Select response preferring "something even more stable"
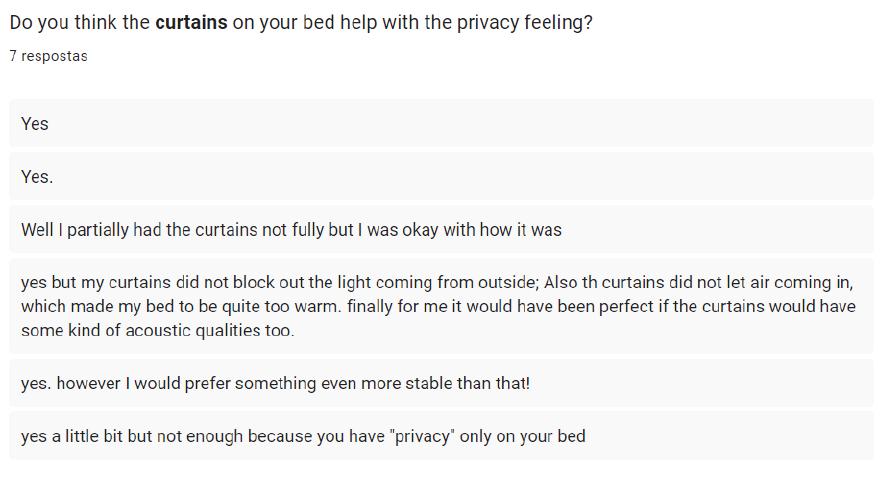 441,383
